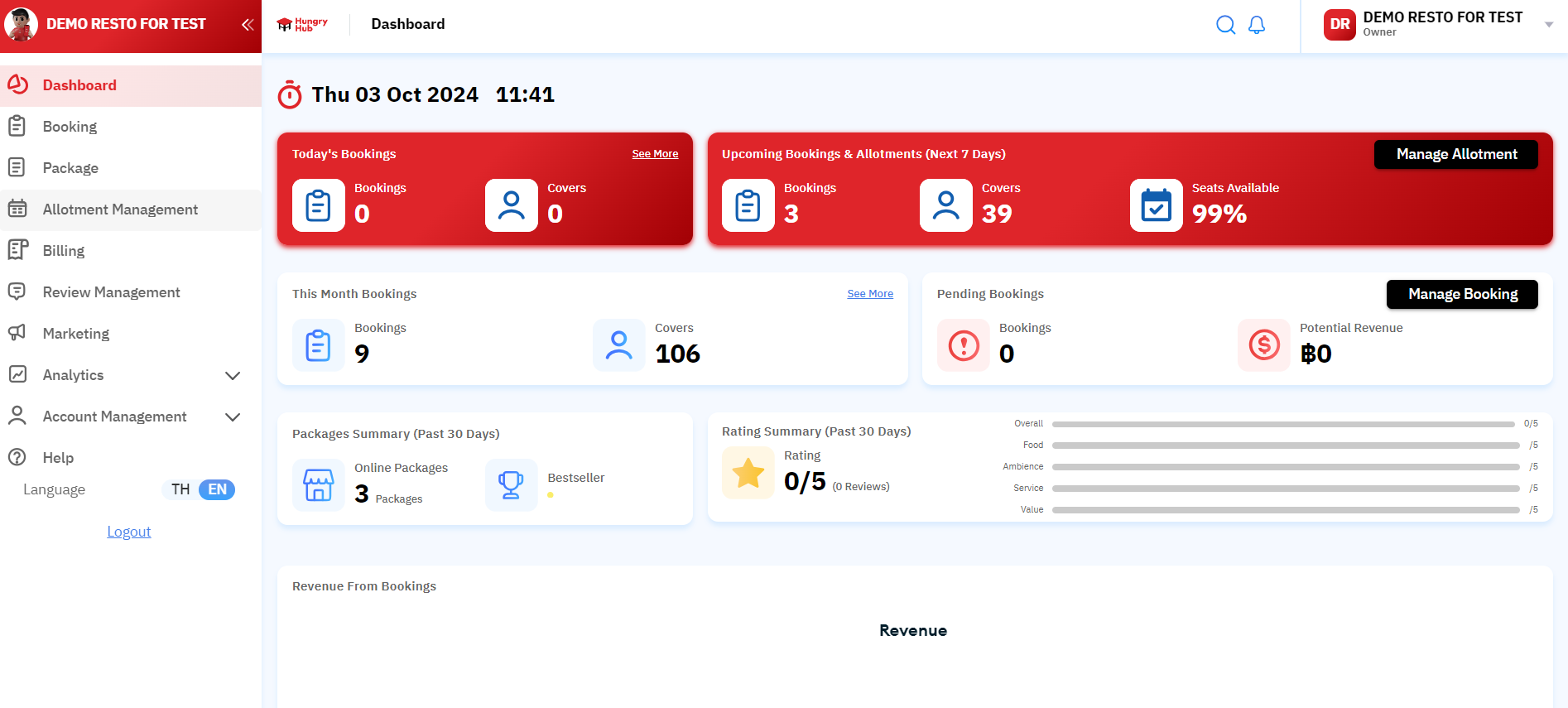Click the Online Packages shop icon

coord(319,485)
